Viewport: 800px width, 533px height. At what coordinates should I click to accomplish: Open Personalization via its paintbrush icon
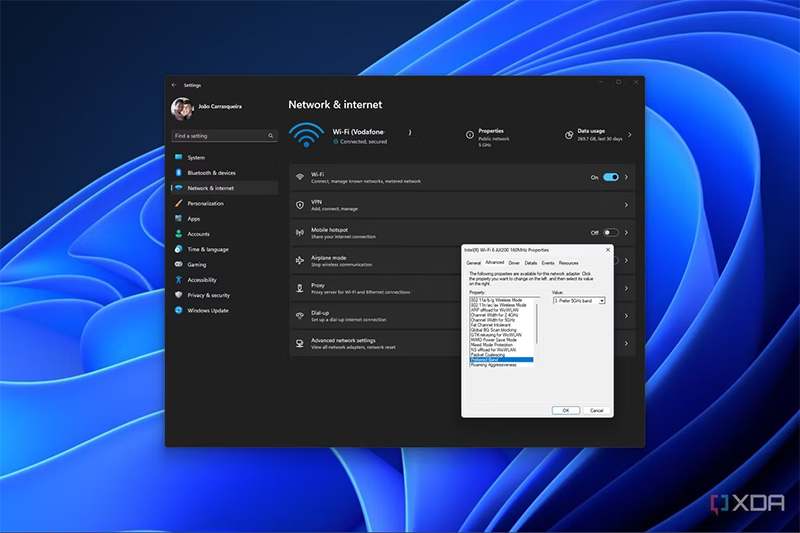[x=179, y=203]
